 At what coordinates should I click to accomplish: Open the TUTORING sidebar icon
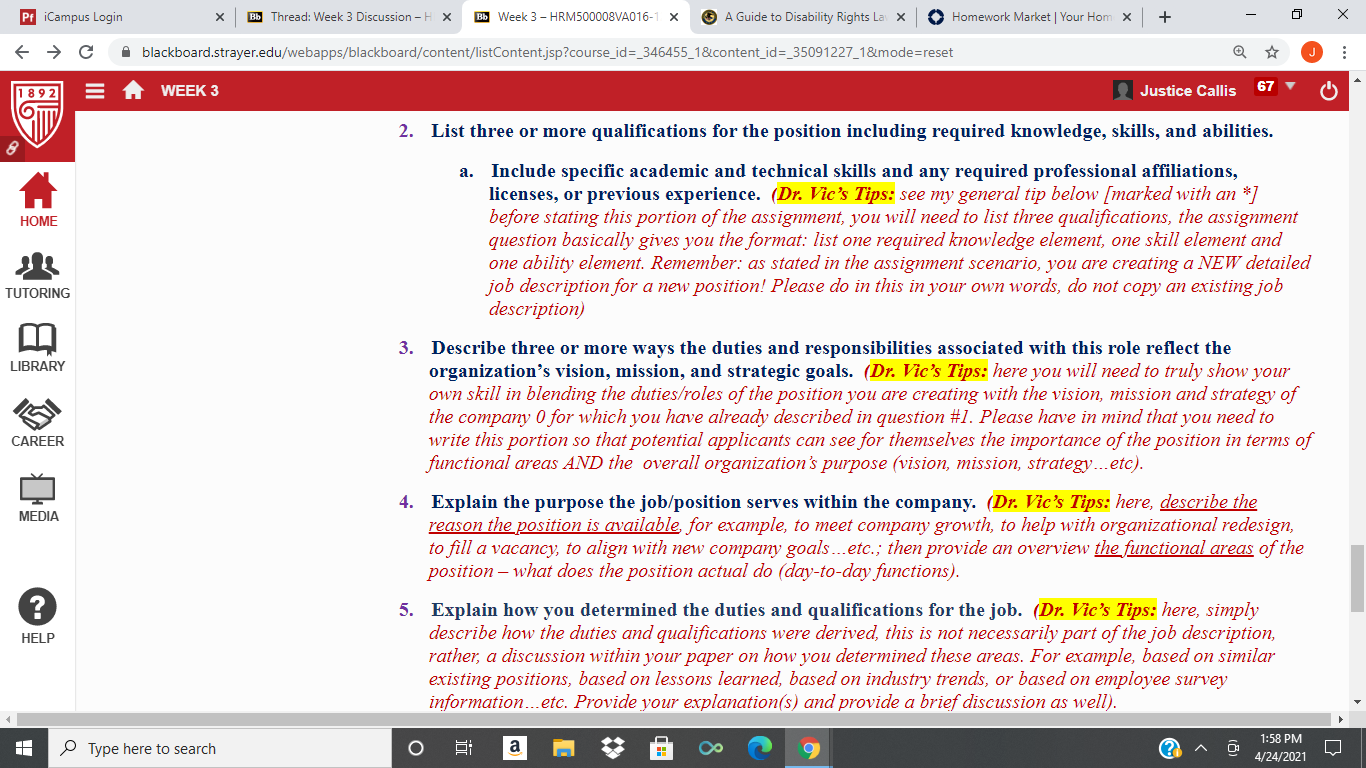[38, 275]
